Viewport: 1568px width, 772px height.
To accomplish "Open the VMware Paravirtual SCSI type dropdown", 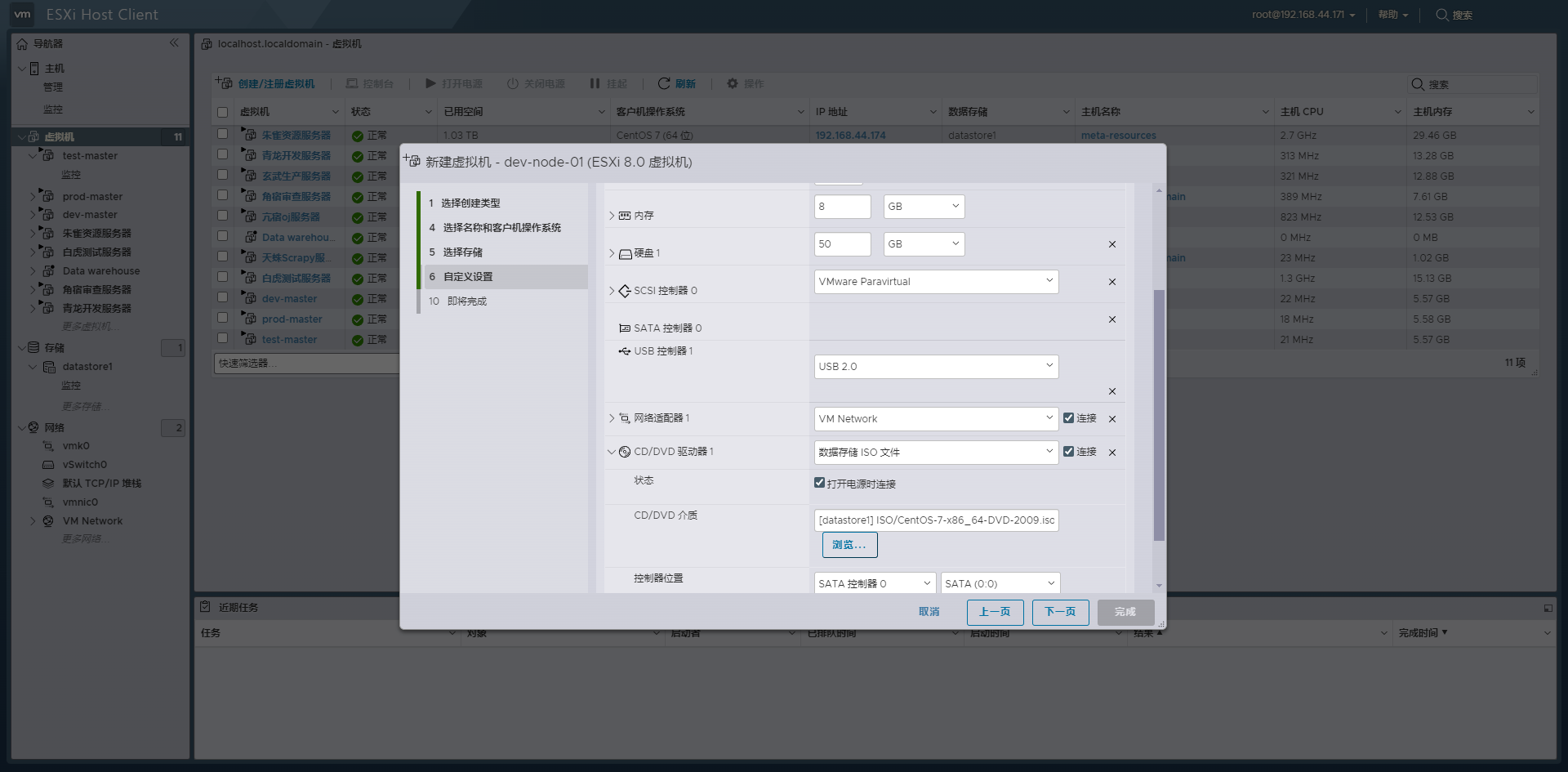I will click(x=936, y=282).
